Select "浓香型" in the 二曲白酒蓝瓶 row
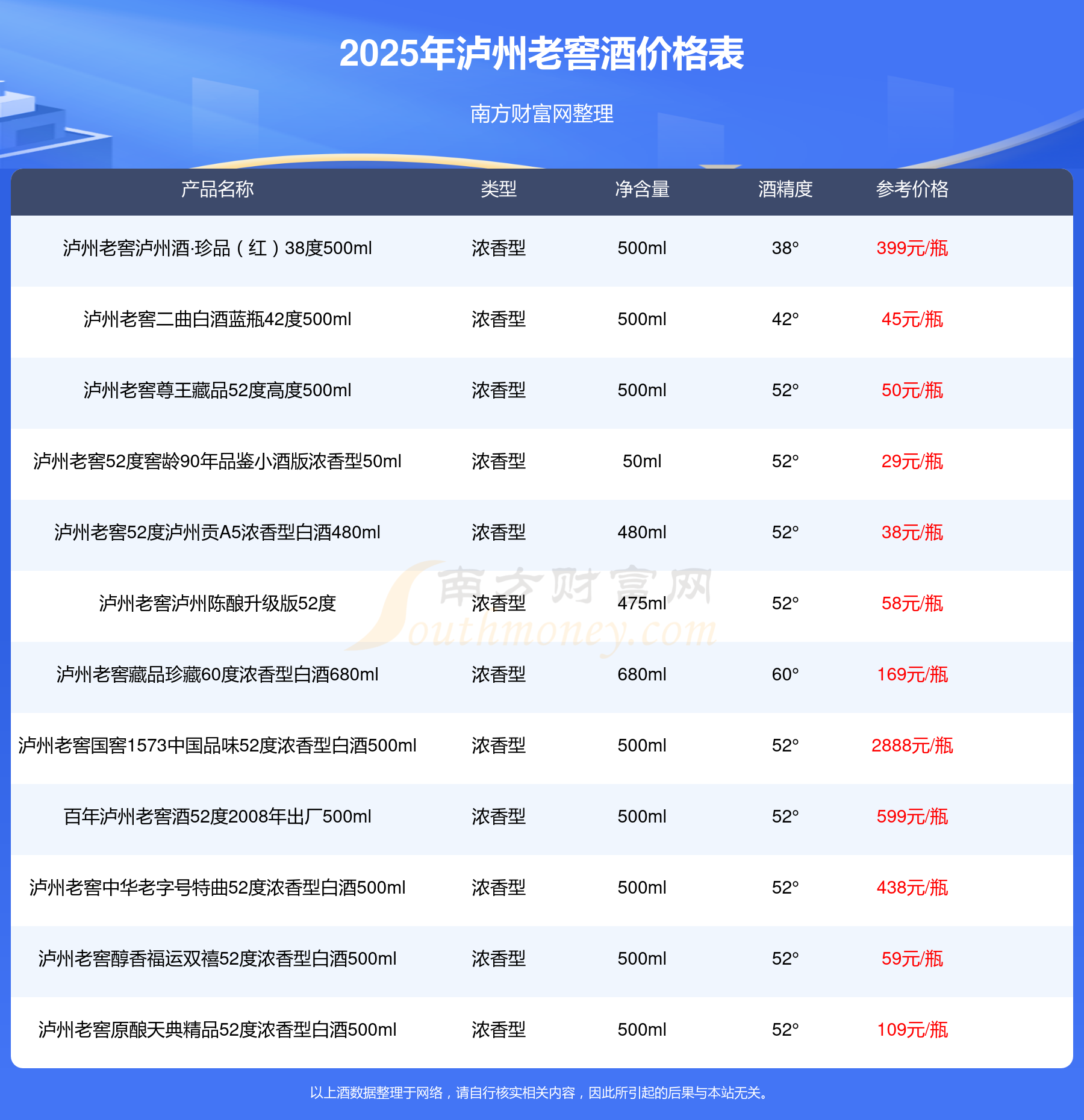The image size is (1084, 1120). coord(499,319)
